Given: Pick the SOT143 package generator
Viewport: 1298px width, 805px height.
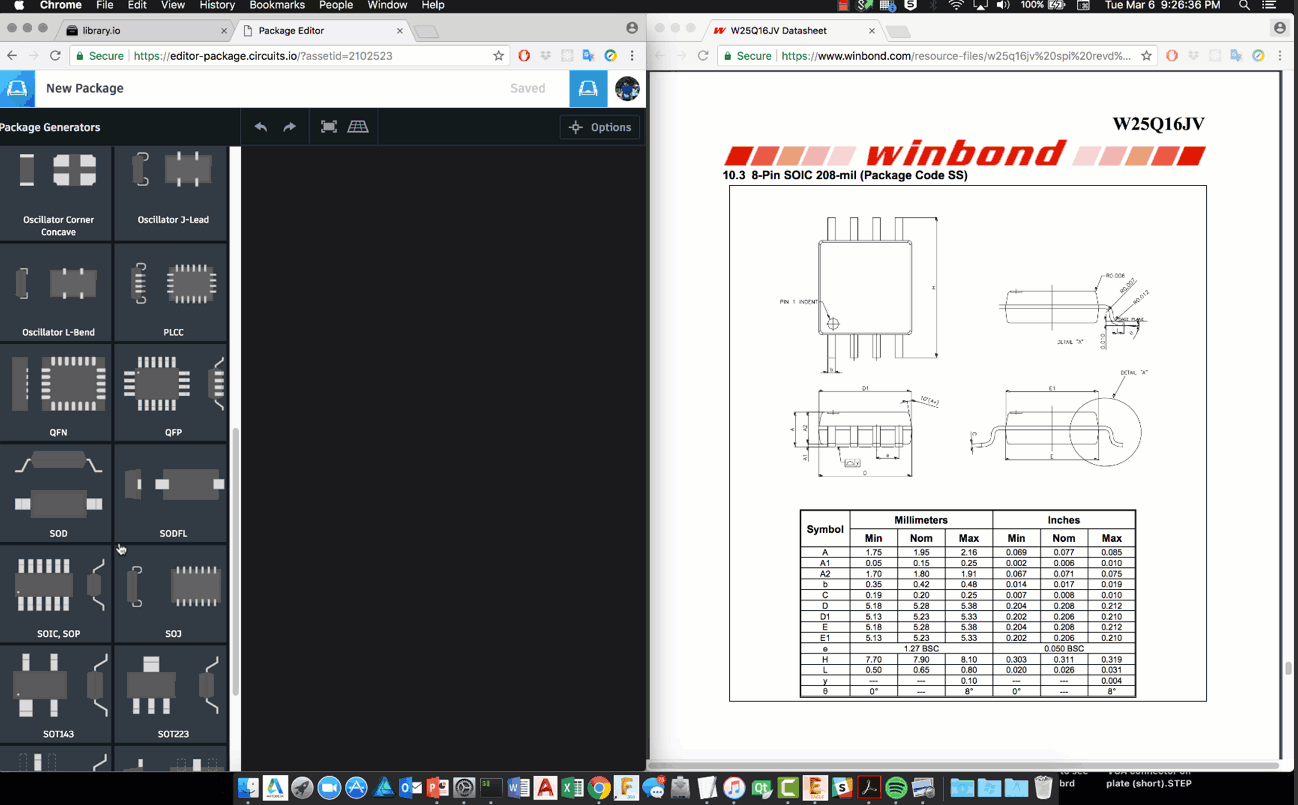Looking at the screenshot, I should tap(57, 694).
